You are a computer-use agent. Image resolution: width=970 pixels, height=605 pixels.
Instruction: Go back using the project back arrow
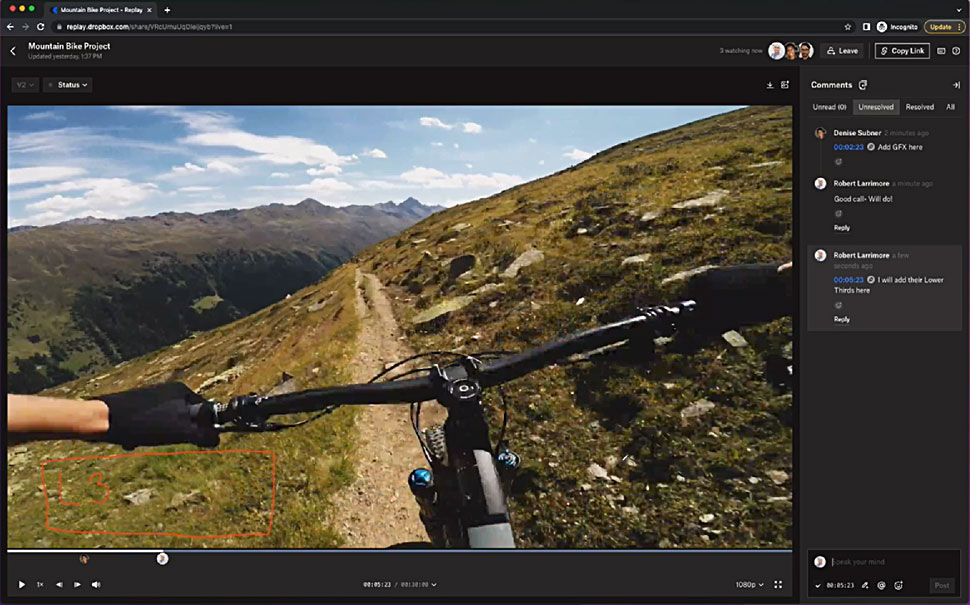pos(13,51)
